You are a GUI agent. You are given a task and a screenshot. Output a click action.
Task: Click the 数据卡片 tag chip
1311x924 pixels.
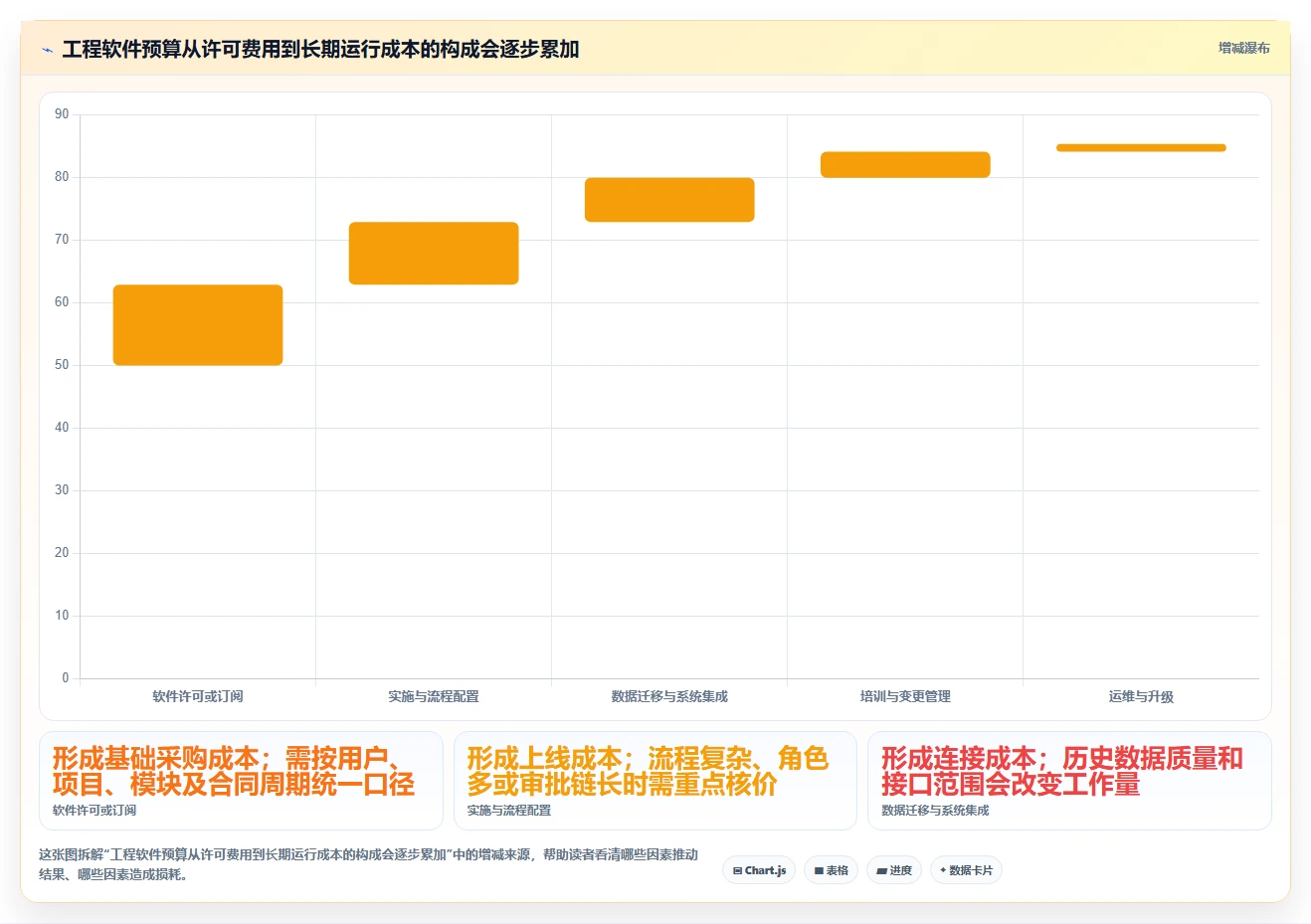click(x=966, y=870)
